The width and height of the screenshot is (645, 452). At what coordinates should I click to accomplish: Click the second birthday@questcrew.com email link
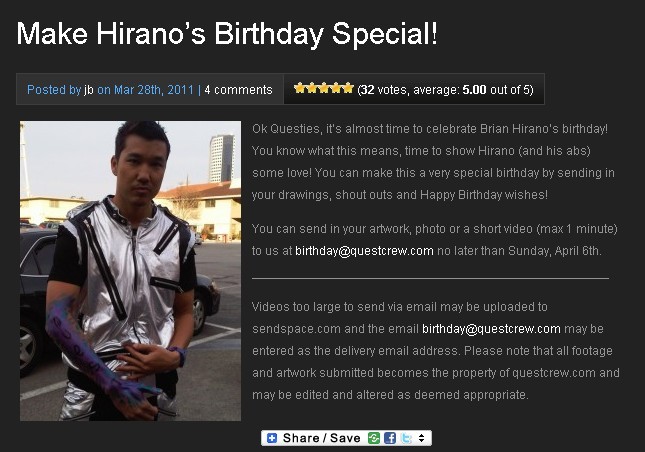coord(491,329)
